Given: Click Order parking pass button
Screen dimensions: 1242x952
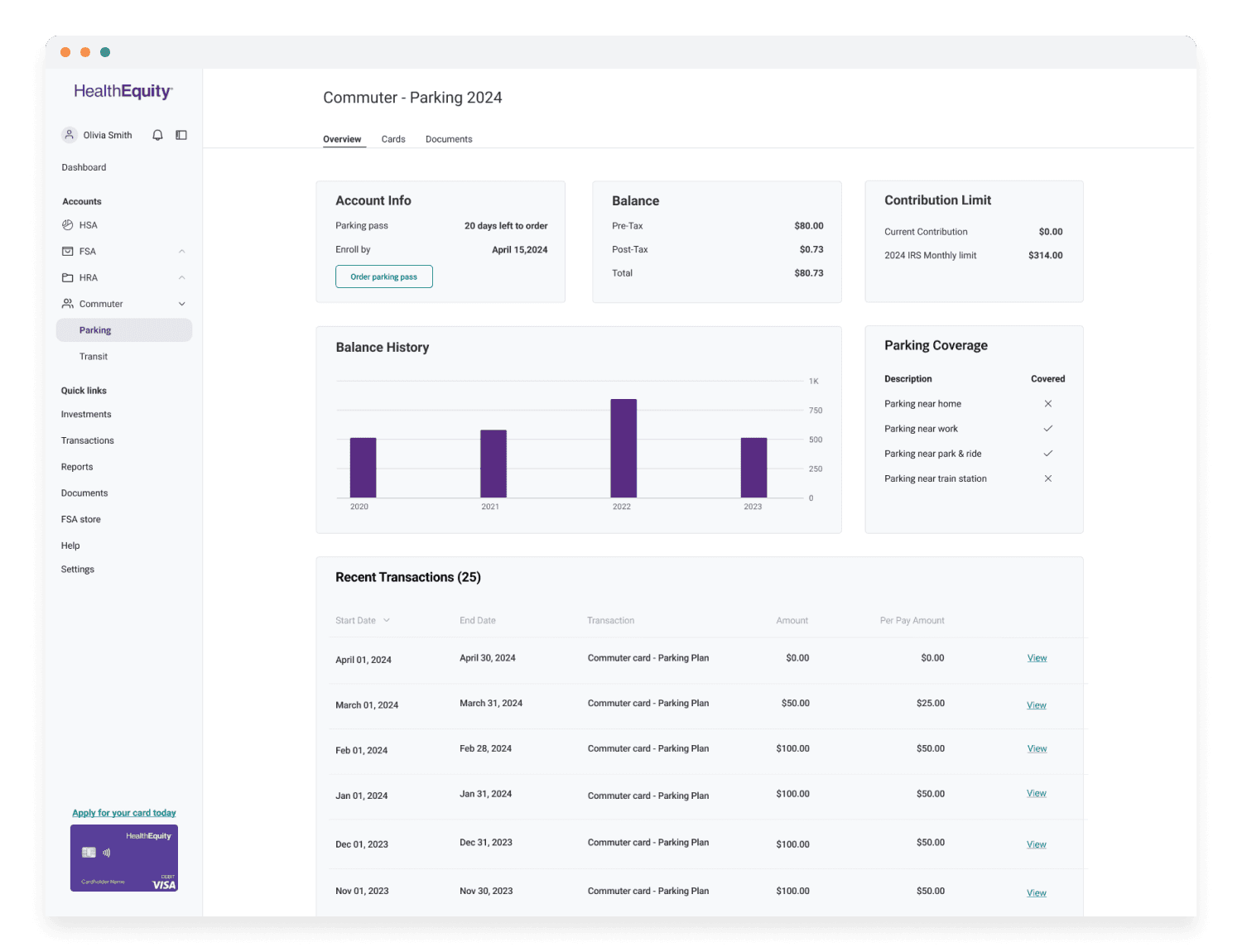Looking at the screenshot, I should click(384, 276).
